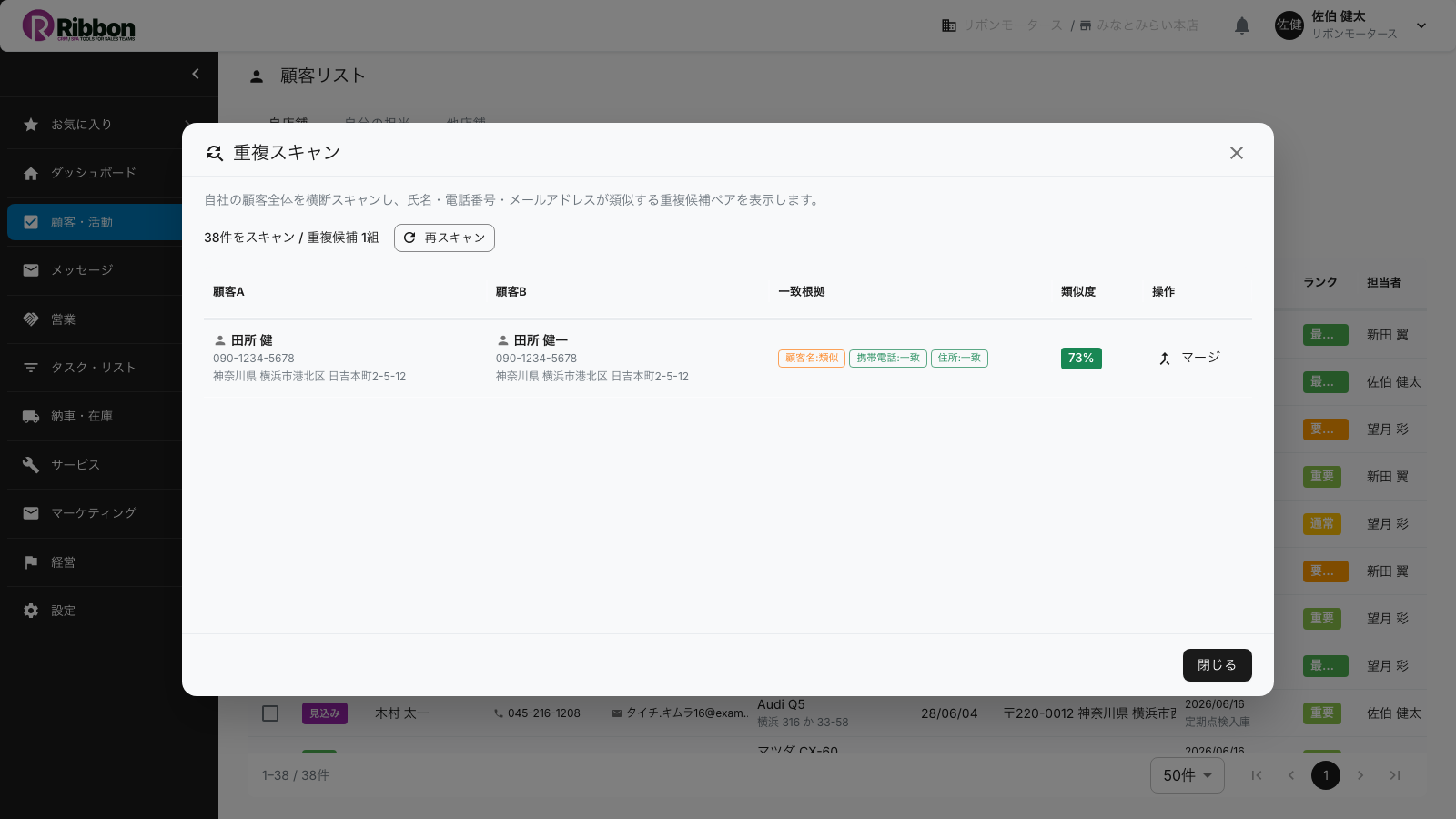Viewport: 1456px width, 819px height.
Task: Open the 50件 page size dropdown
Action: (x=1188, y=775)
